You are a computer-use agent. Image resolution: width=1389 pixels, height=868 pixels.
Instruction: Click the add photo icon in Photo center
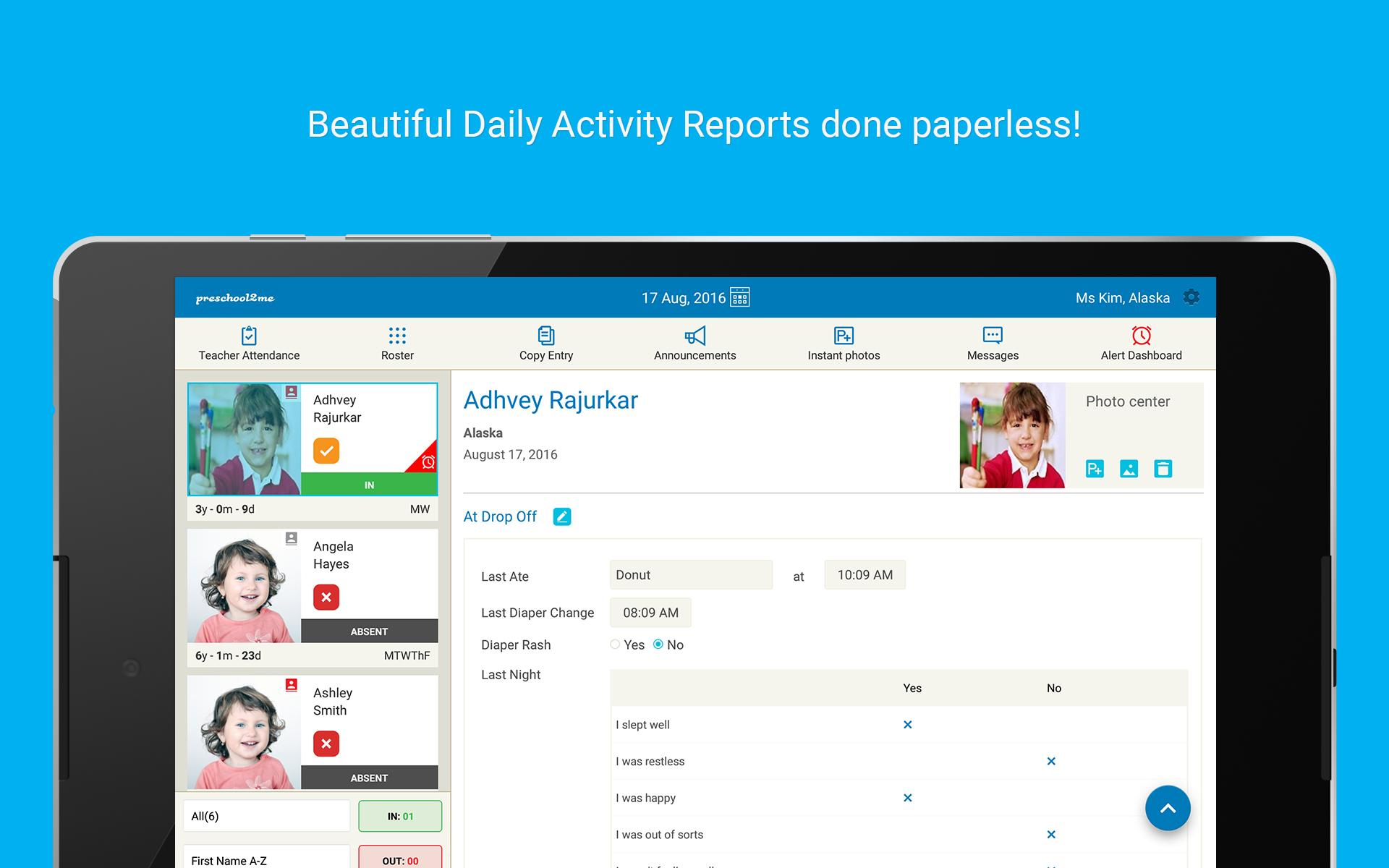(x=1095, y=469)
